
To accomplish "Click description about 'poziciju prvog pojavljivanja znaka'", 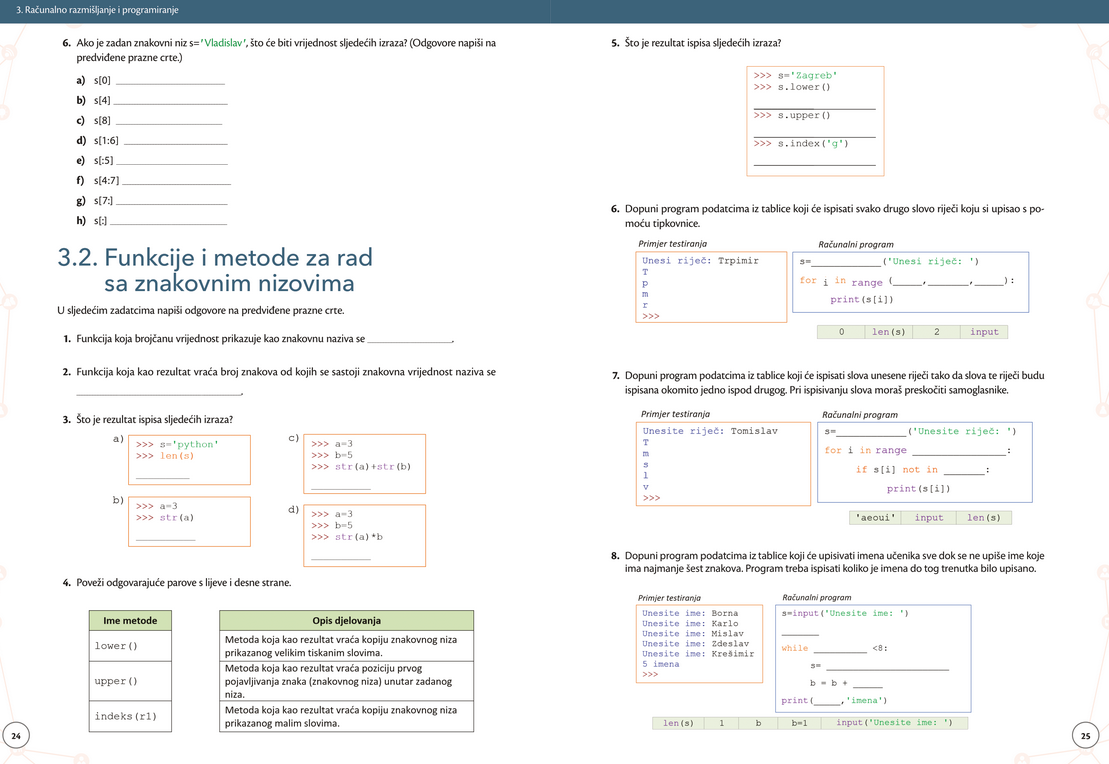I will point(347,681).
